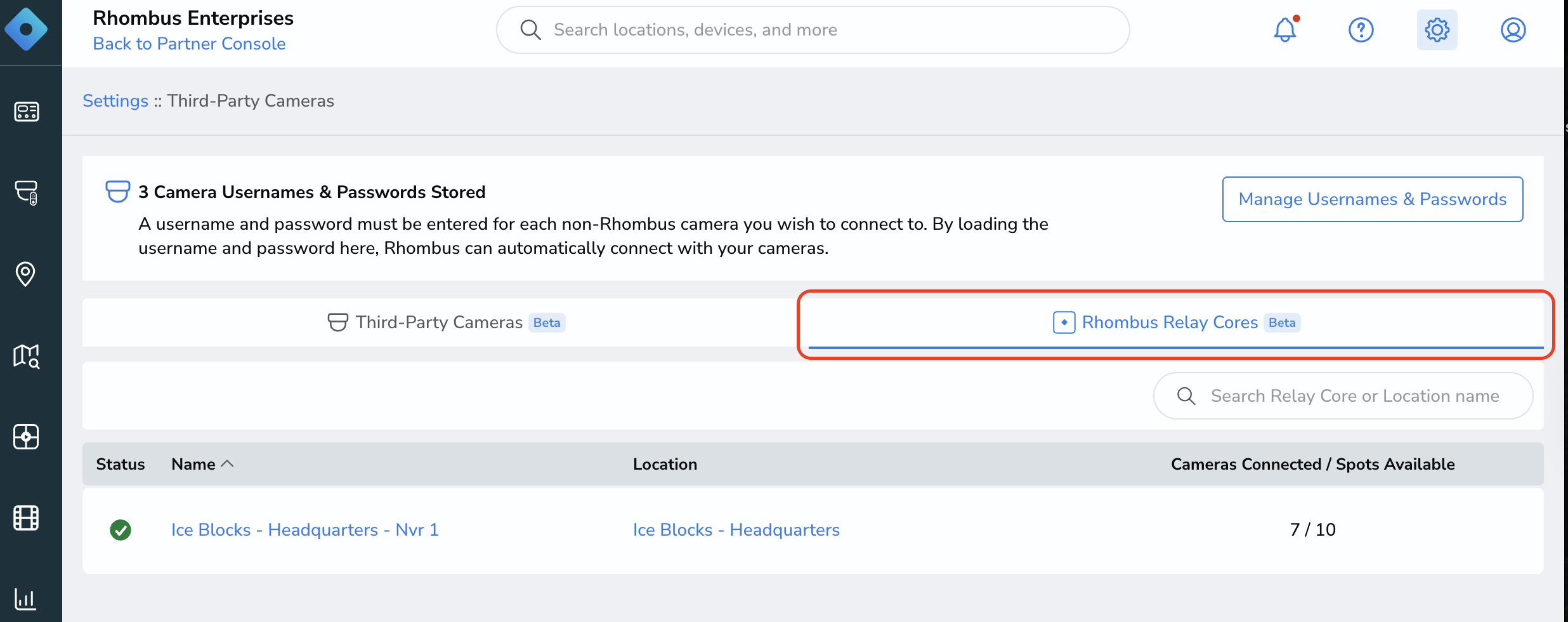Select the Video Wall sidebar icon
1568x622 pixels.
(x=26, y=437)
